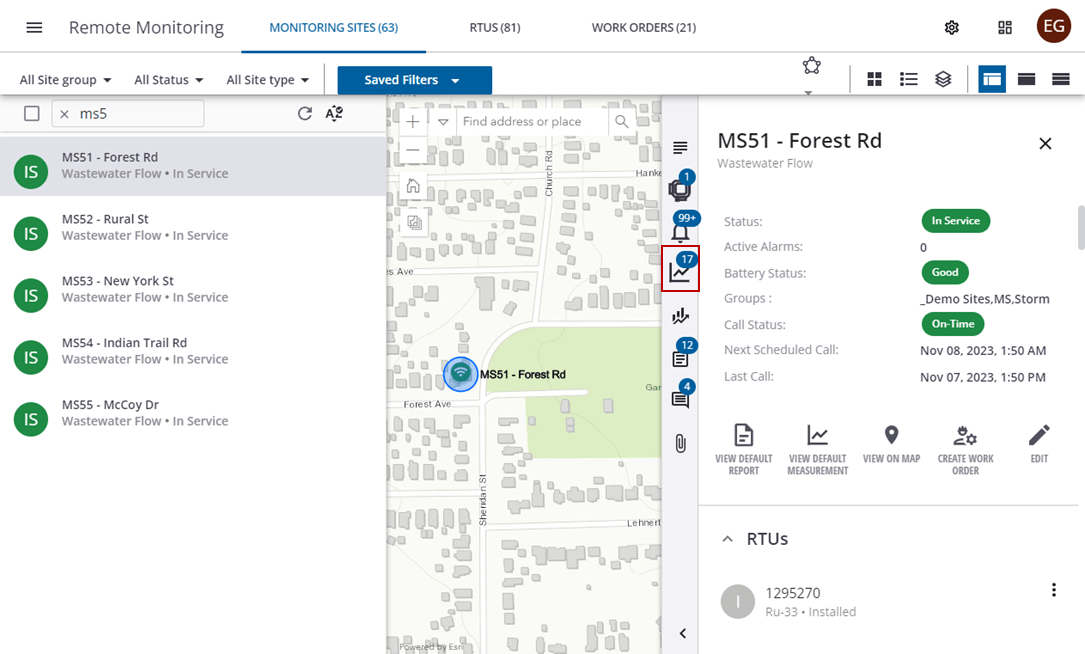
Task: Switch to list view layout
Action: (908, 79)
